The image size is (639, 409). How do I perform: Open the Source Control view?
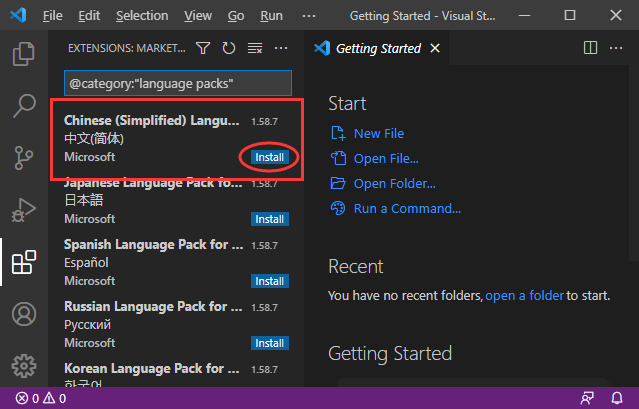click(23, 158)
